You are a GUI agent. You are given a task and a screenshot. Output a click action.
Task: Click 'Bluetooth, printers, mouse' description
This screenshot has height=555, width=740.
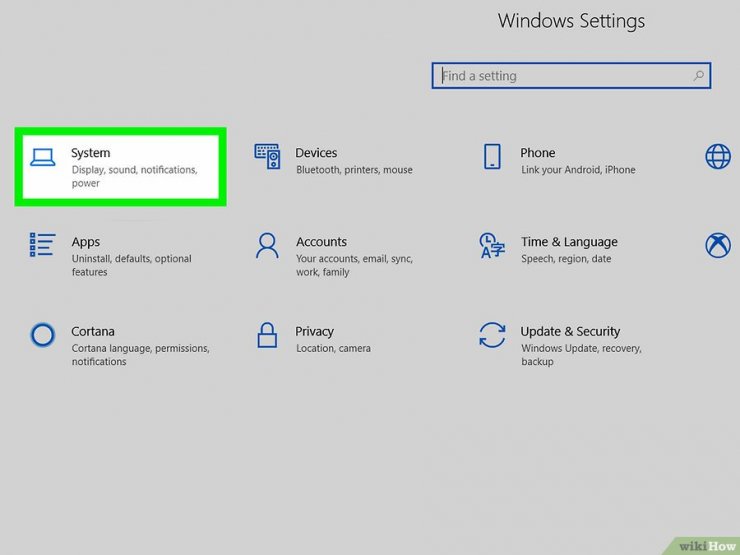(x=354, y=170)
